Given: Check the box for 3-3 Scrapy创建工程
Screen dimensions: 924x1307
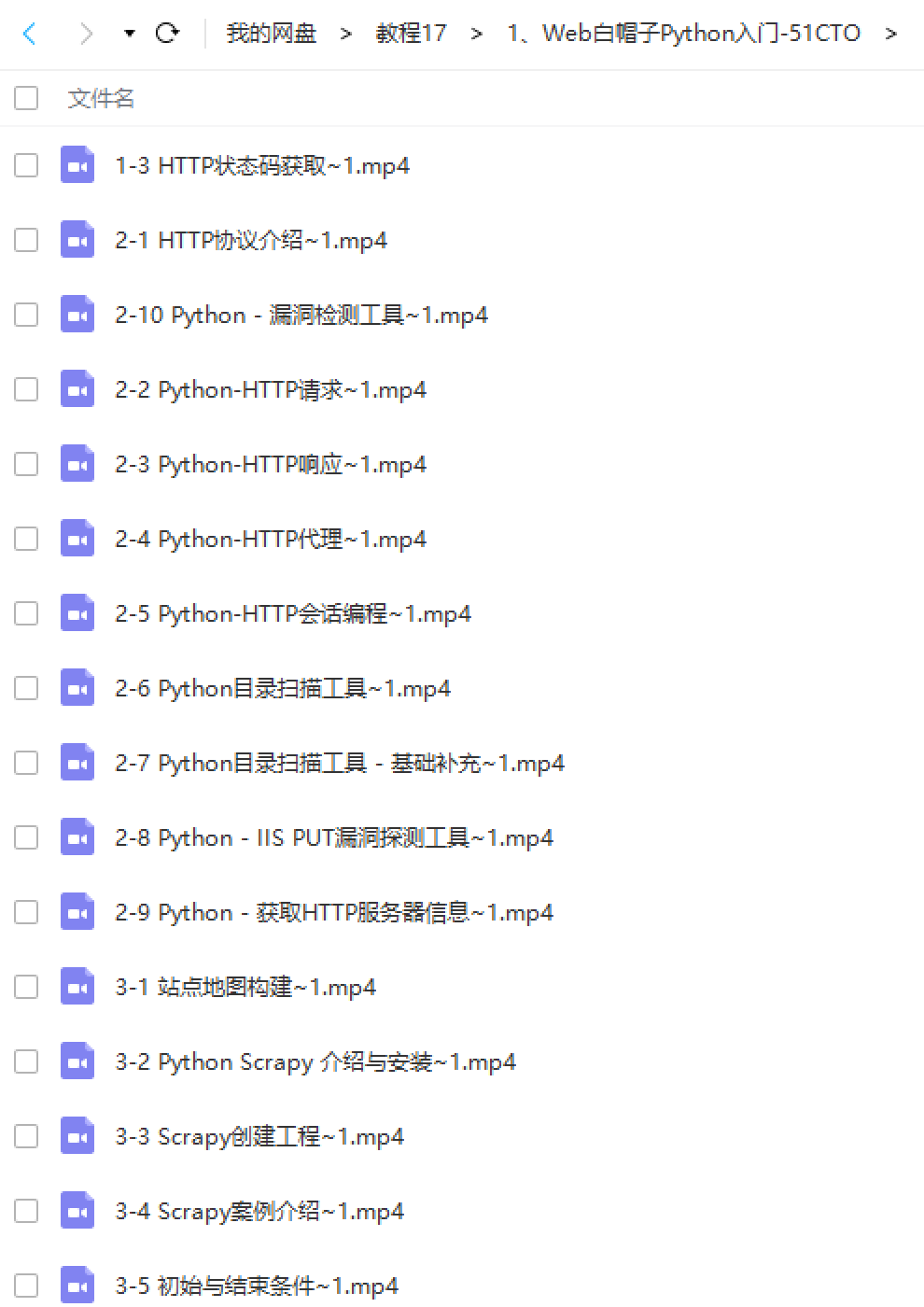Looking at the screenshot, I should [x=26, y=1136].
